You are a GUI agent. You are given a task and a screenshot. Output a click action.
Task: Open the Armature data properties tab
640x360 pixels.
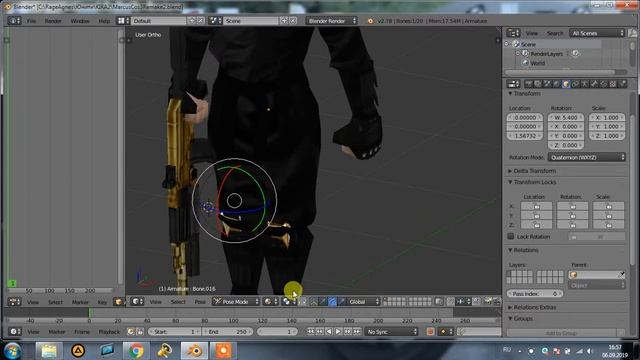tap(585, 84)
